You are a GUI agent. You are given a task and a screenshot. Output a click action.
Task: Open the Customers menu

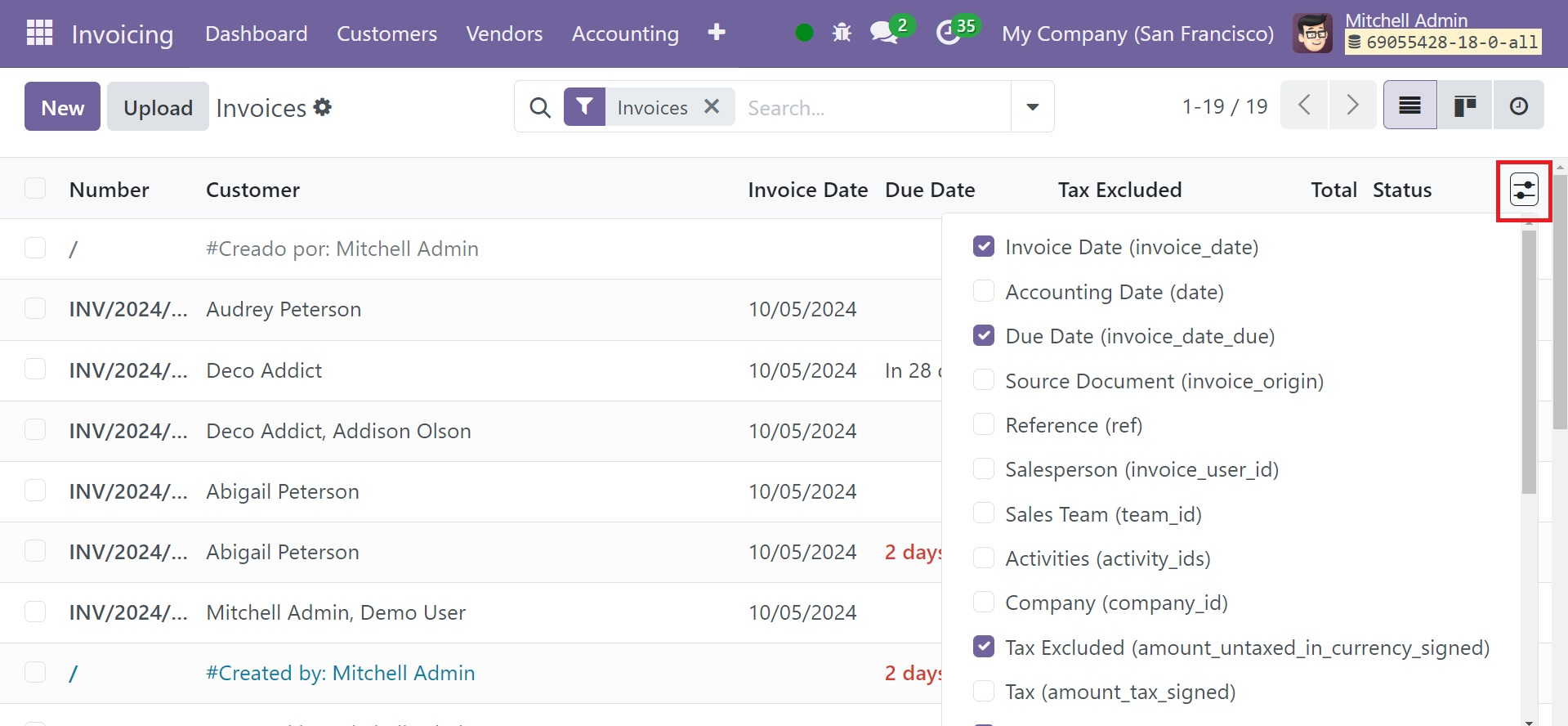tap(386, 34)
